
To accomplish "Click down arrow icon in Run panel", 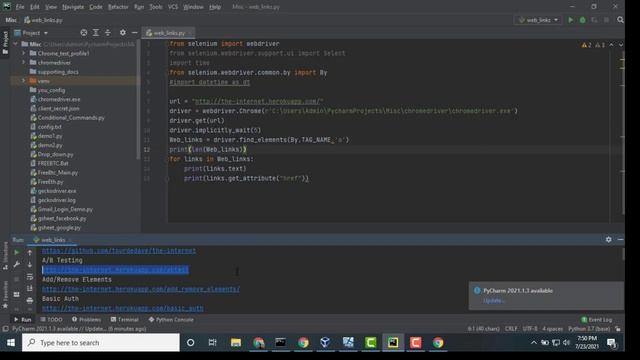I will 30,264.
